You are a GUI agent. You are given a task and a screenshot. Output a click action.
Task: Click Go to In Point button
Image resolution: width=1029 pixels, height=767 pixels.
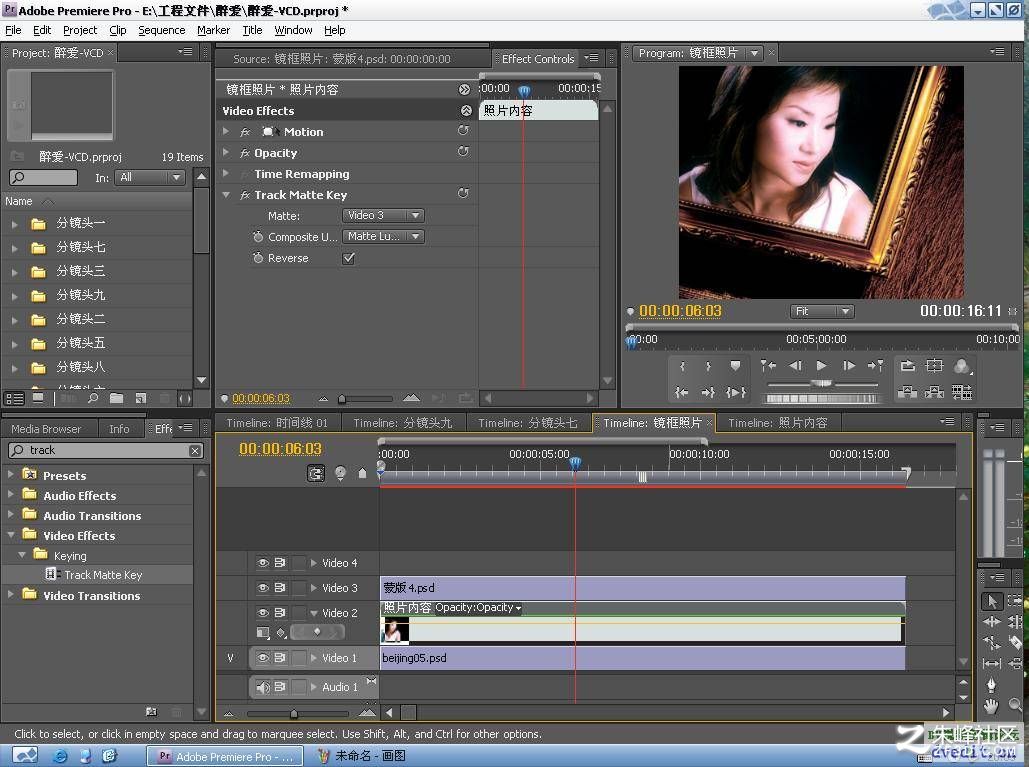click(682, 392)
